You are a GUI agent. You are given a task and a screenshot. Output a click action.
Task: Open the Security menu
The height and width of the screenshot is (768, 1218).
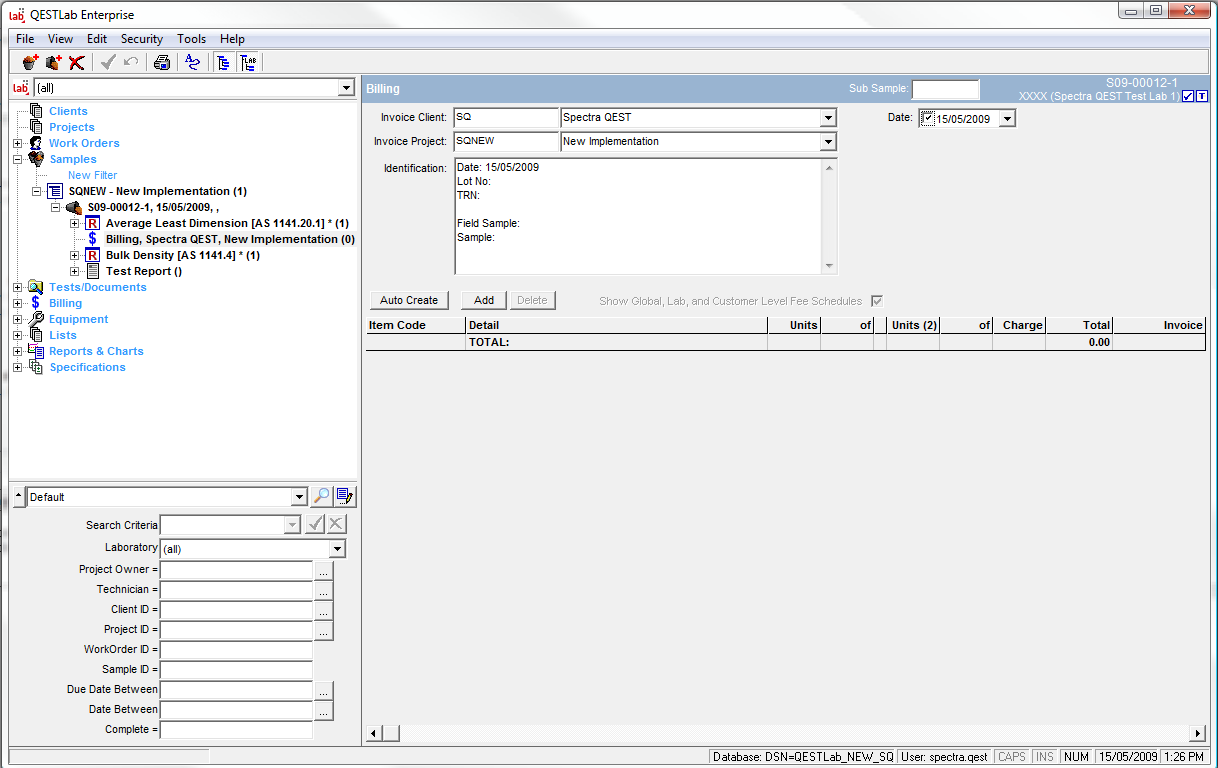[142, 39]
